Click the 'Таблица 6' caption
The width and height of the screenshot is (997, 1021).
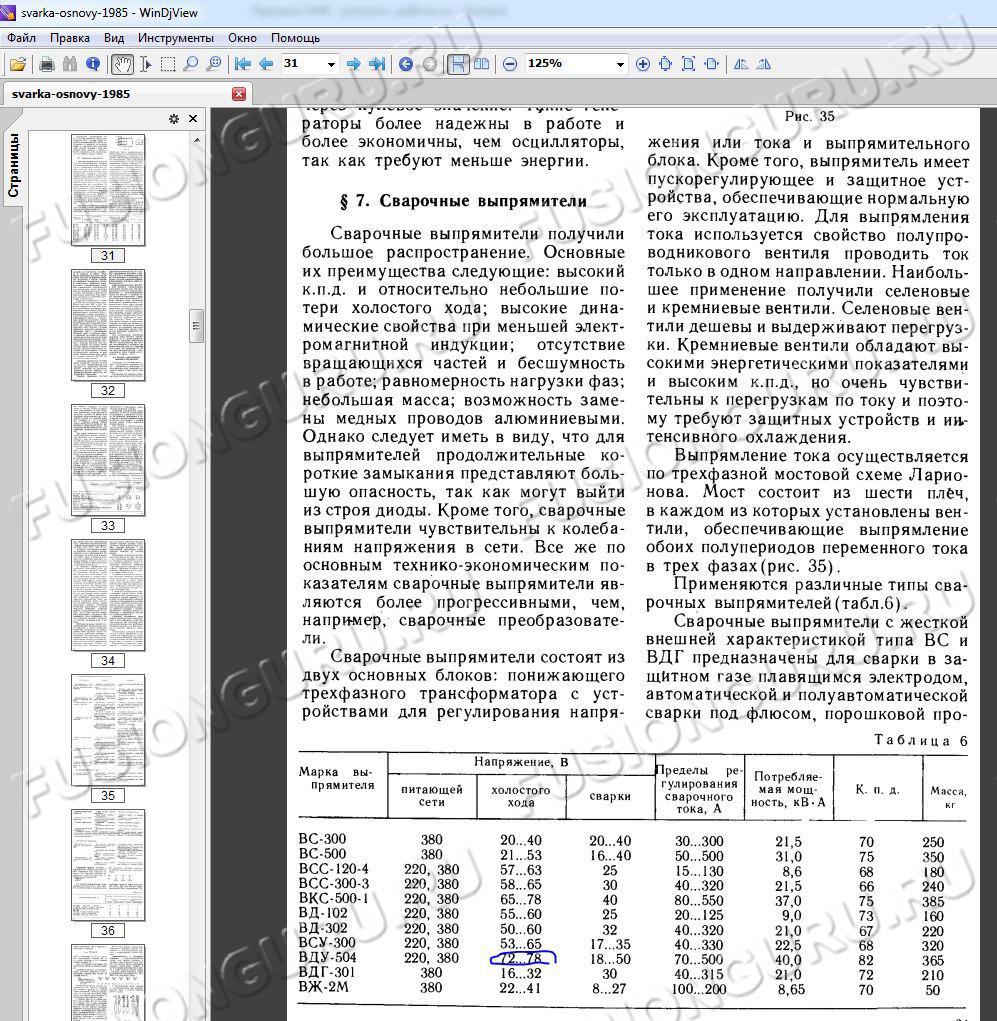coord(921,740)
